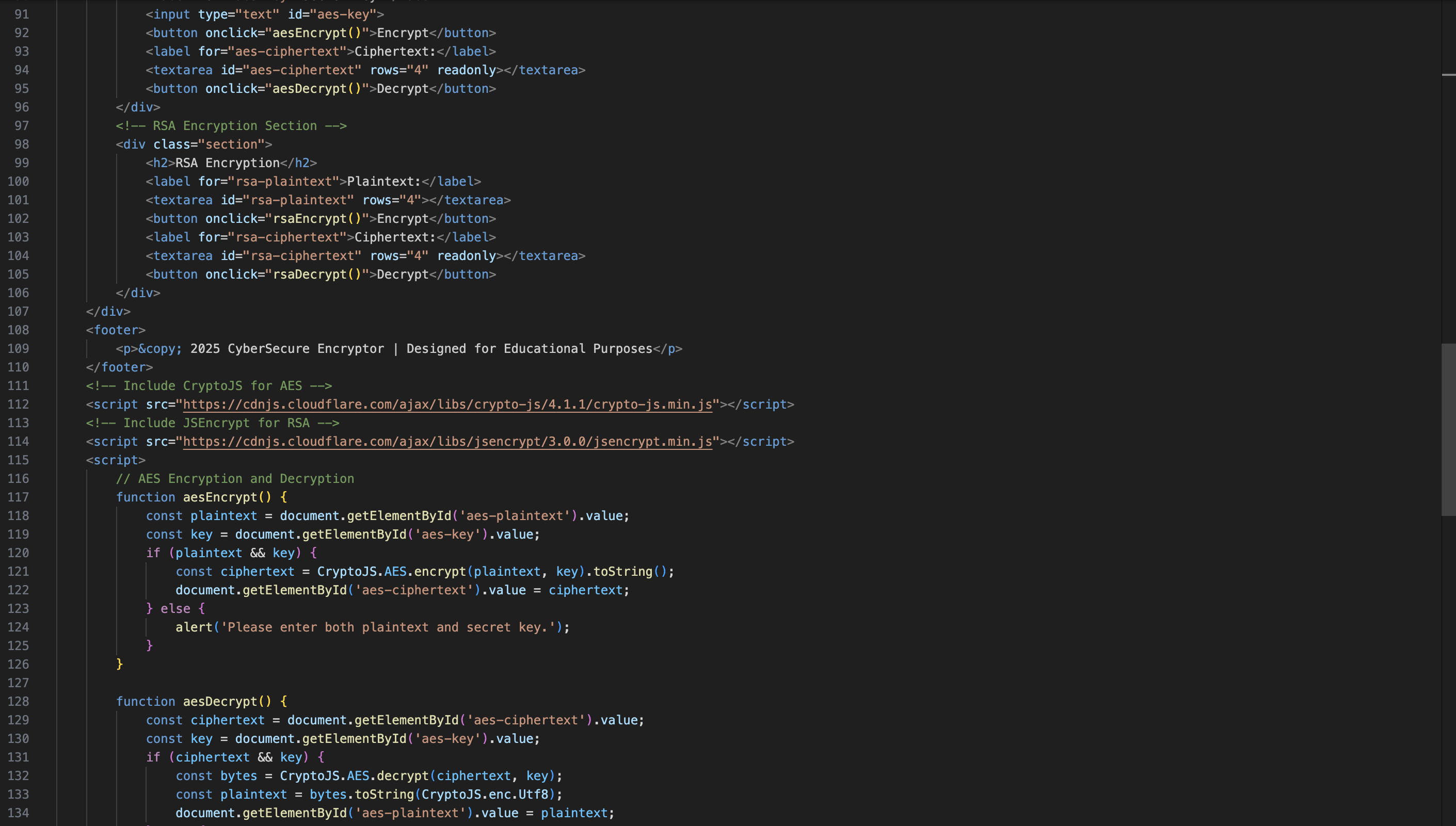Click the opening script tag on line 115
Screen dimensions: 1456x826
point(116,460)
